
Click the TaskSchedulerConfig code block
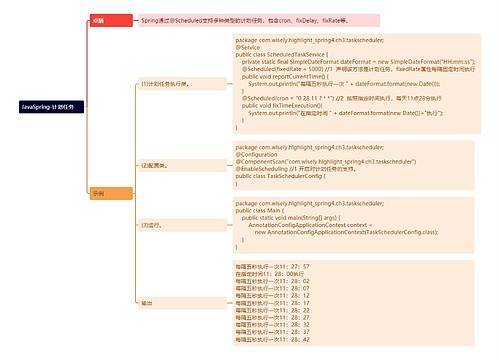pyautogui.click(x=353, y=165)
